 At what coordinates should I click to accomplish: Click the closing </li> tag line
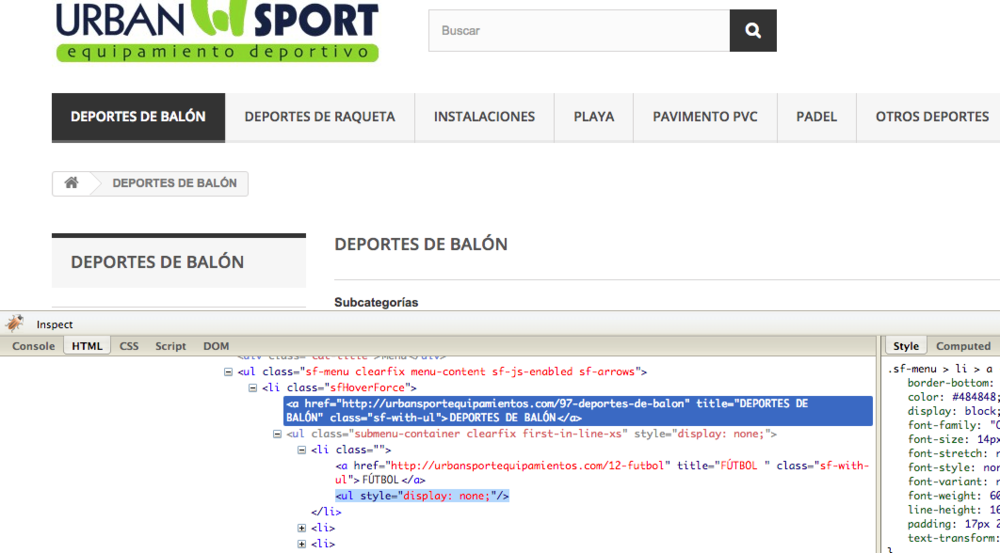point(326,512)
